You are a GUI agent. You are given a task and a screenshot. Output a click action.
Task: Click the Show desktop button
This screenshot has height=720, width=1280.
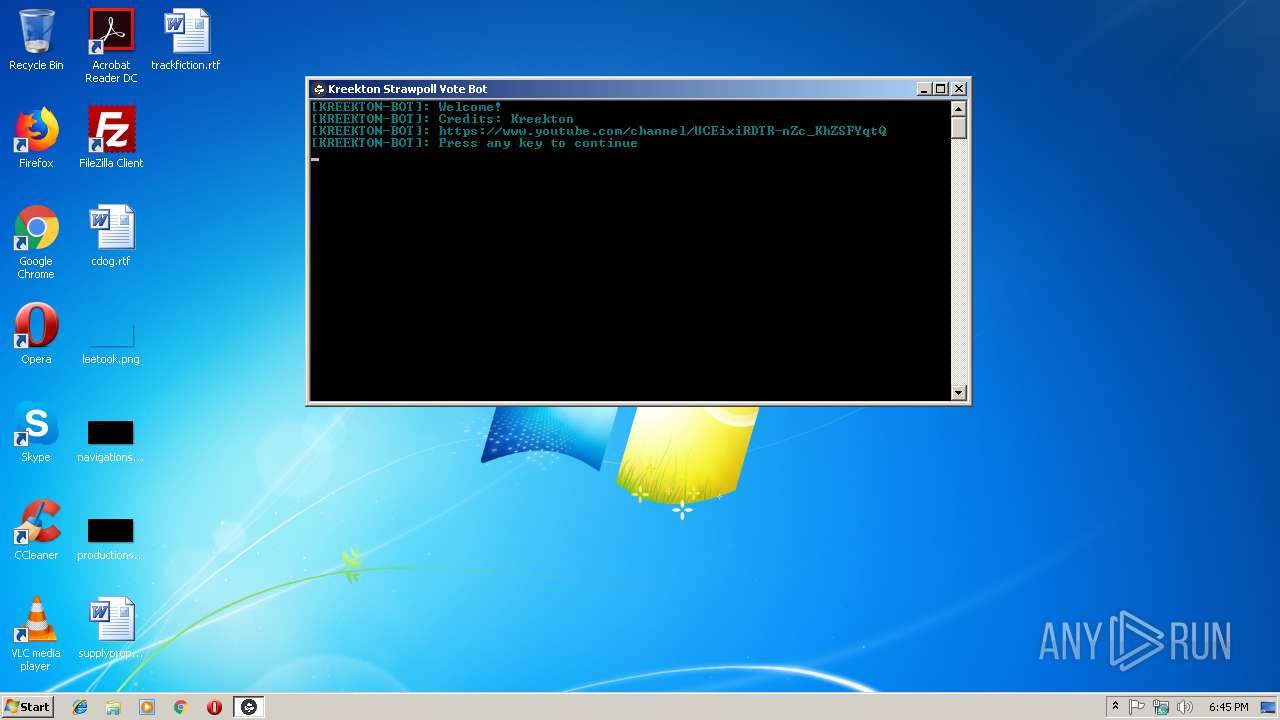click(x=1269, y=707)
